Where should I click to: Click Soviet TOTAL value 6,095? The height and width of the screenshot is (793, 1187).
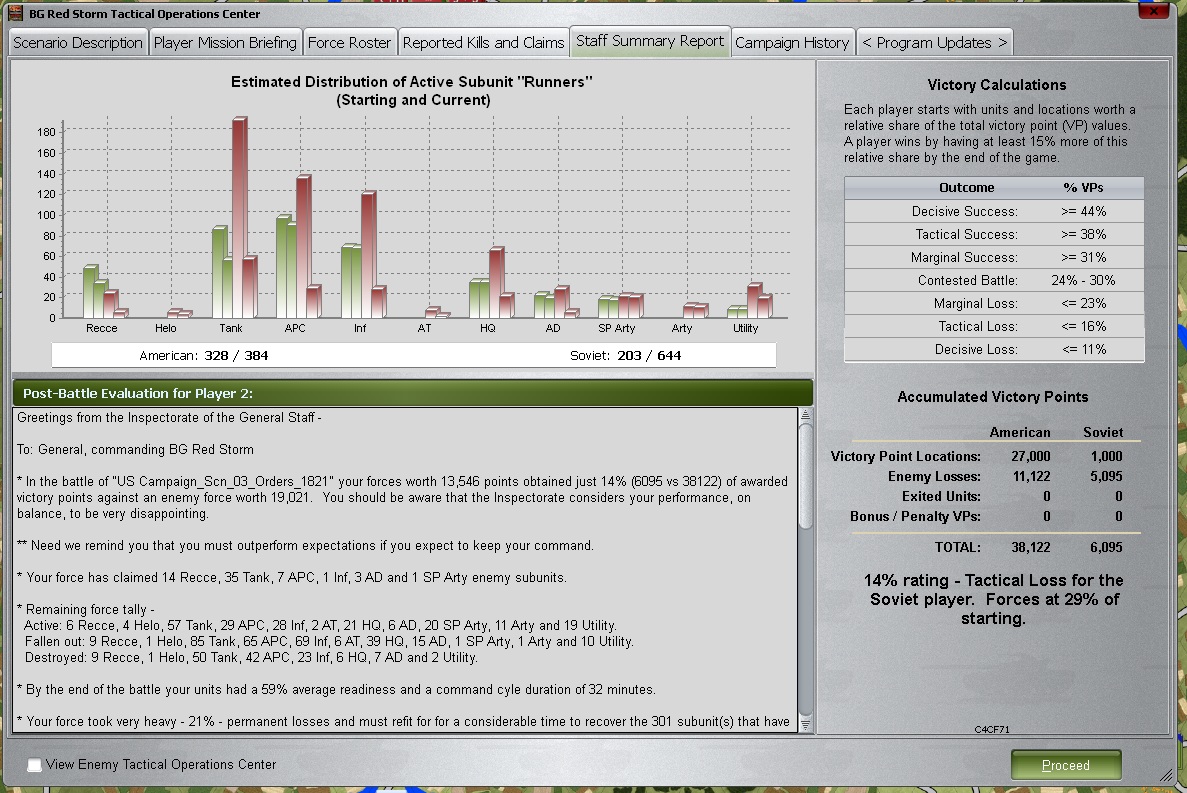(x=1106, y=547)
